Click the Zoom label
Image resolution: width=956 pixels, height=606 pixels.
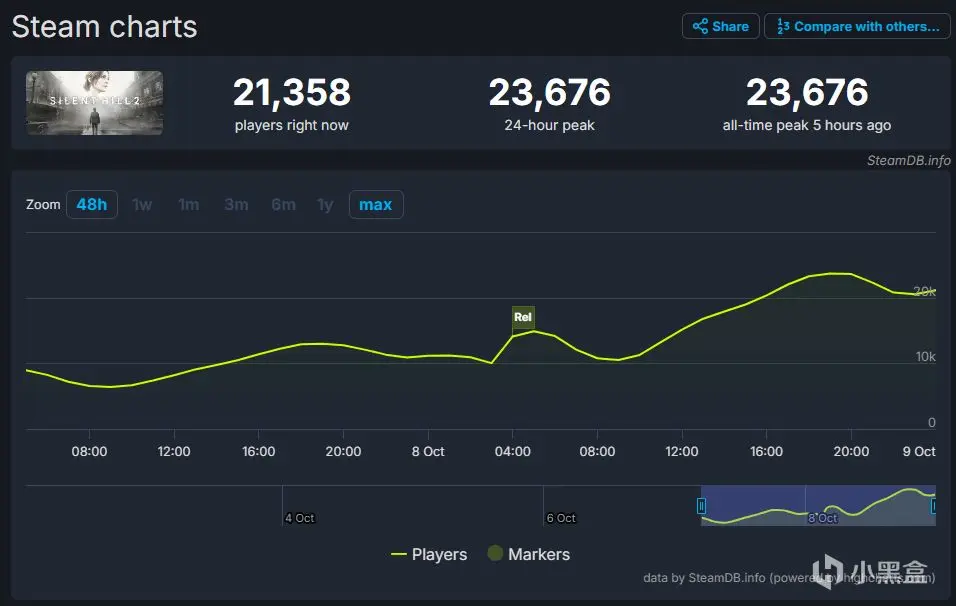point(43,204)
